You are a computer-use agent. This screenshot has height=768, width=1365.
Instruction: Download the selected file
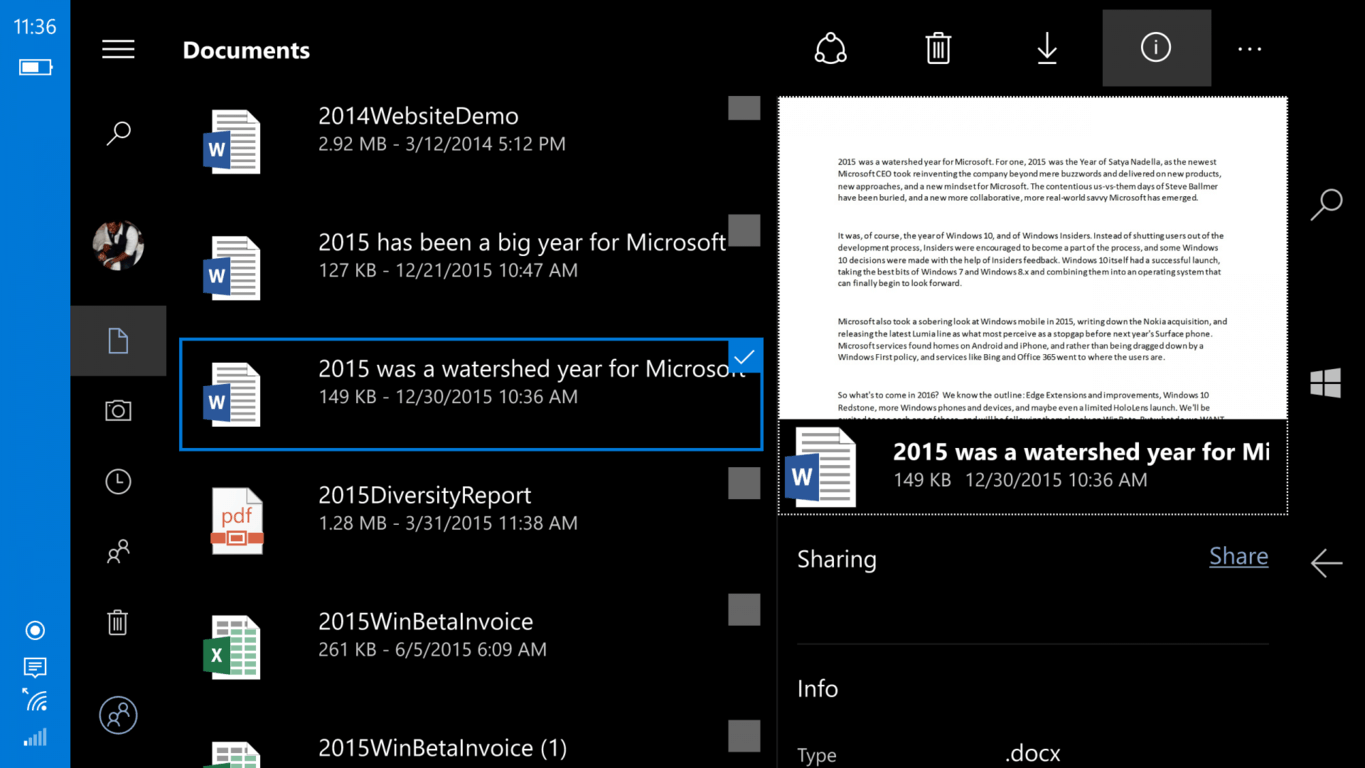pos(1047,48)
